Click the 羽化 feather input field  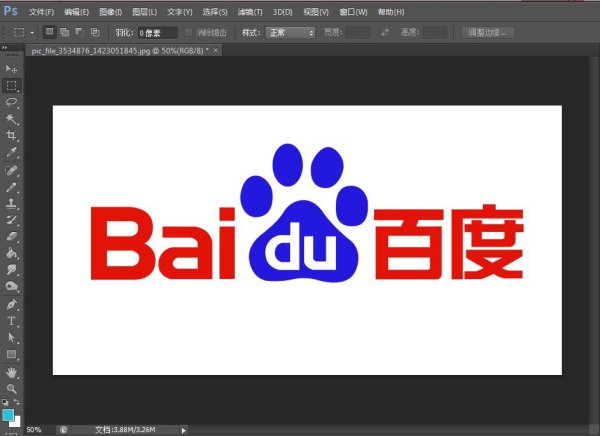coord(157,33)
